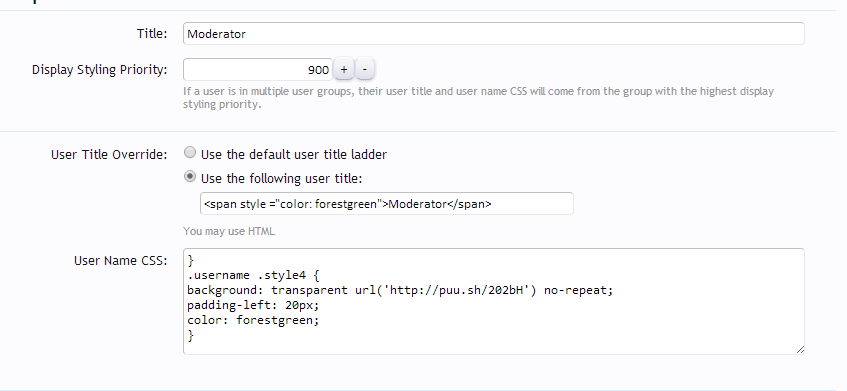The height and width of the screenshot is (391, 847).
Task: Click the custom user title HTML field
Action: point(387,204)
